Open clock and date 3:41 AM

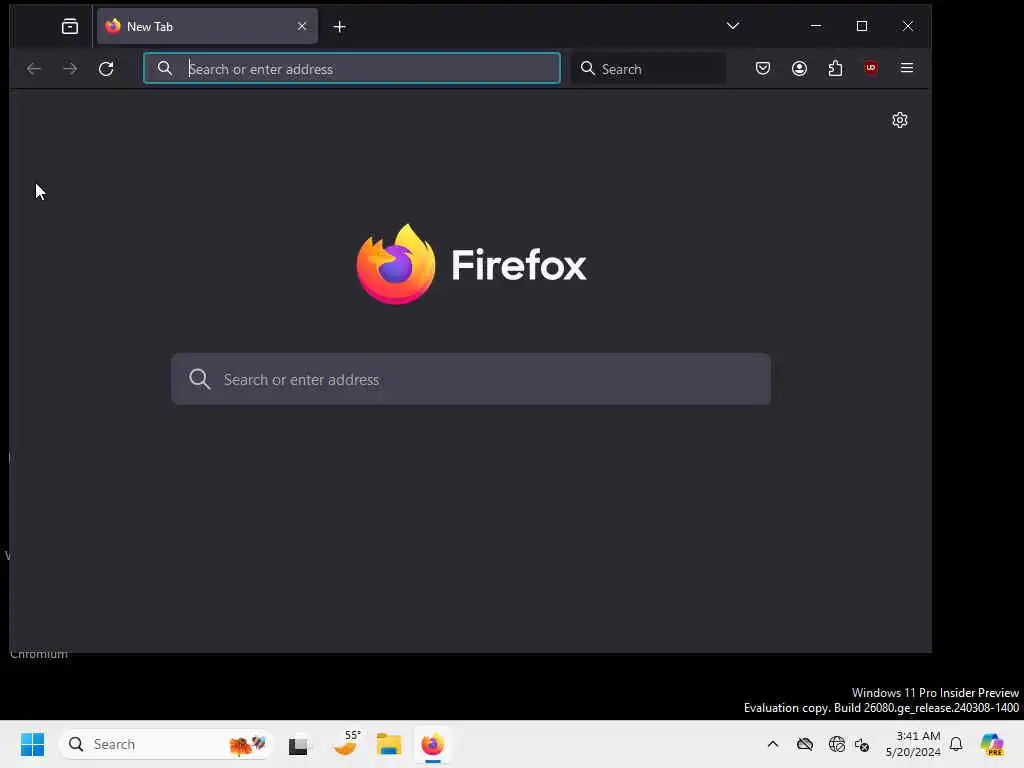(x=913, y=744)
